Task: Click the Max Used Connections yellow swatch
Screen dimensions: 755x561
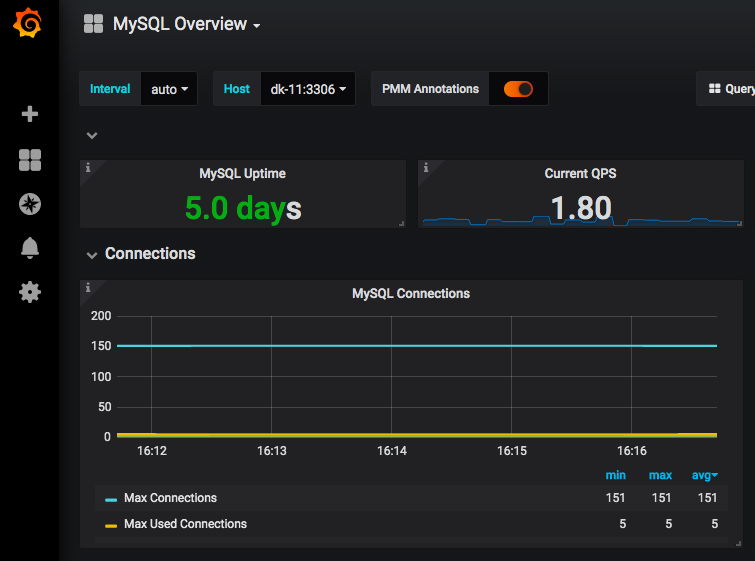Action: click(111, 526)
